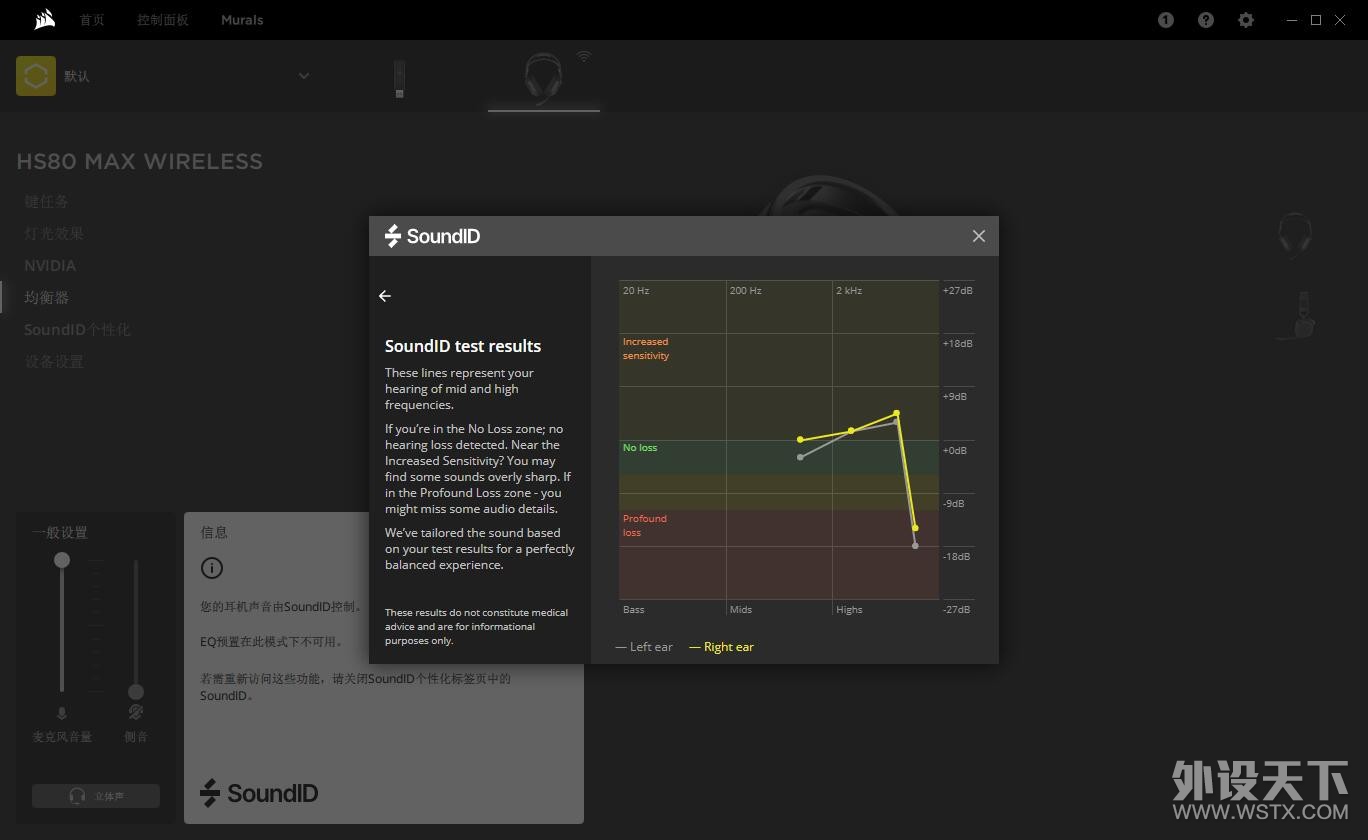Click the headset thumbnail on the right side
This screenshot has width=1368, height=840.
tap(1295, 236)
